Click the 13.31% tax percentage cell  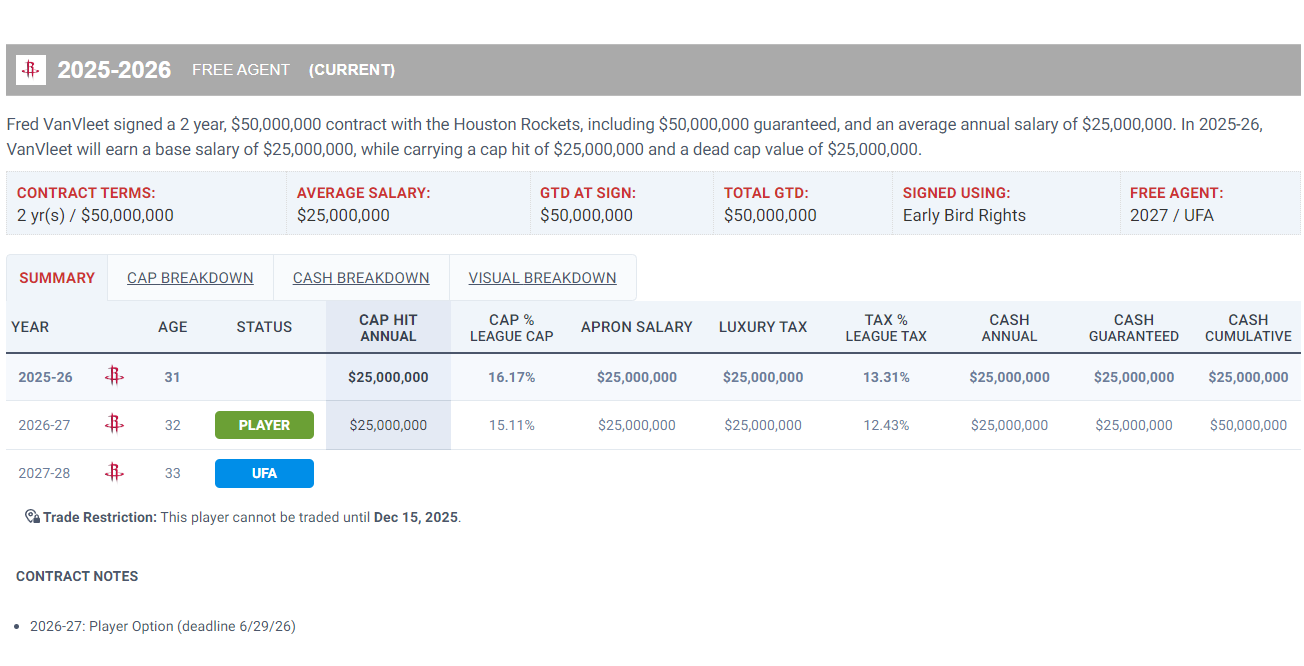pos(886,377)
